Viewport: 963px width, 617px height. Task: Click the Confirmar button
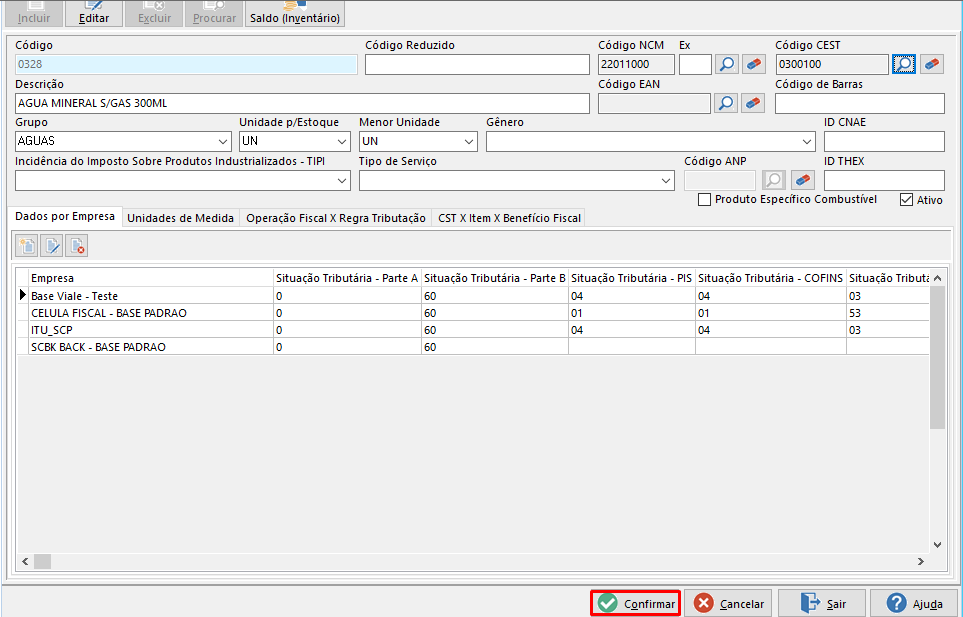pyautogui.click(x=636, y=603)
